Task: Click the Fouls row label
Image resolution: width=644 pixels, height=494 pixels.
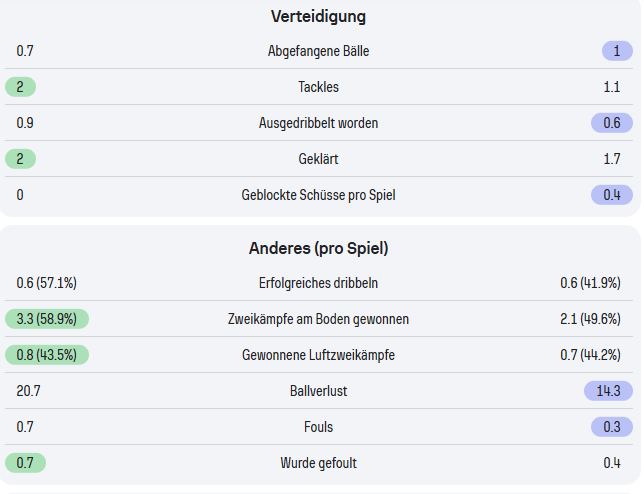Action: [318, 427]
